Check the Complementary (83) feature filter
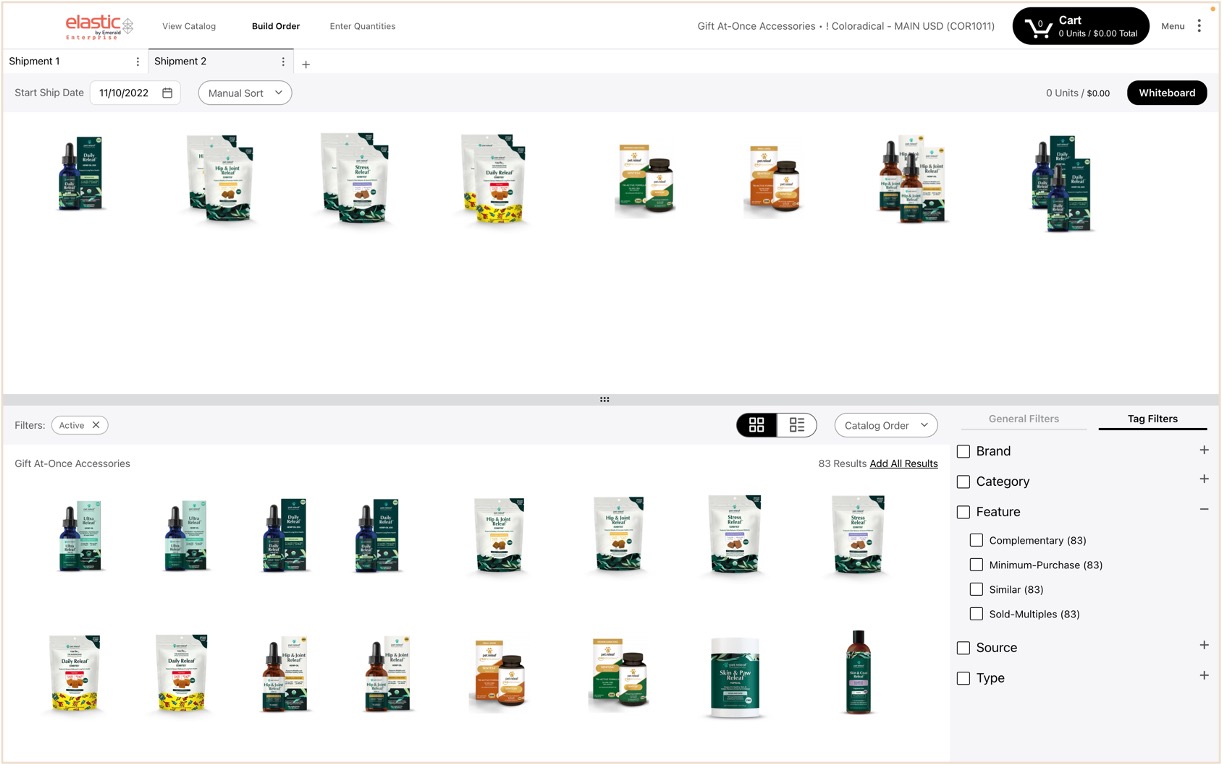 click(x=976, y=540)
